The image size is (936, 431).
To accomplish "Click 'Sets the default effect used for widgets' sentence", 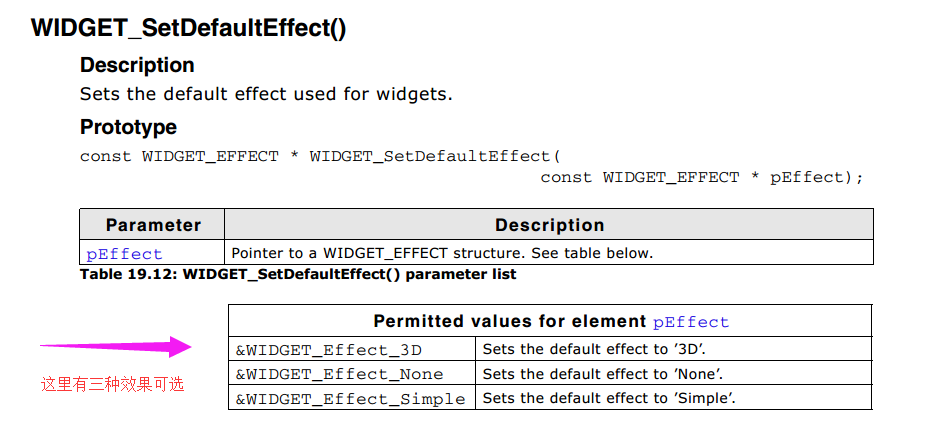I will coord(266,94).
